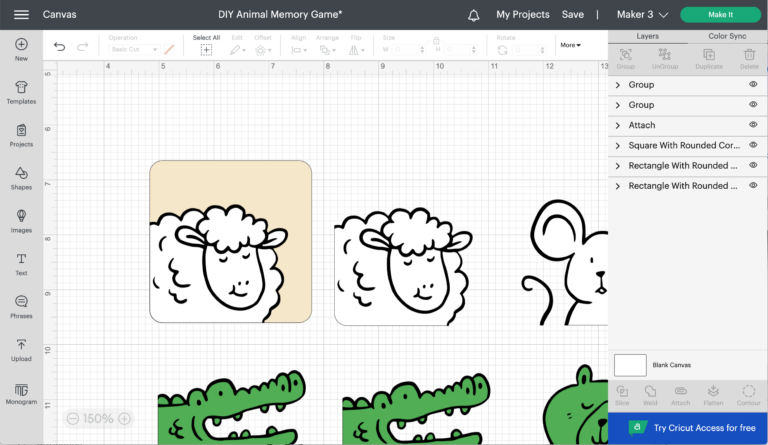Click the Images sidebar icon
This screenshot has width=768, height=445.
(21, 220)
